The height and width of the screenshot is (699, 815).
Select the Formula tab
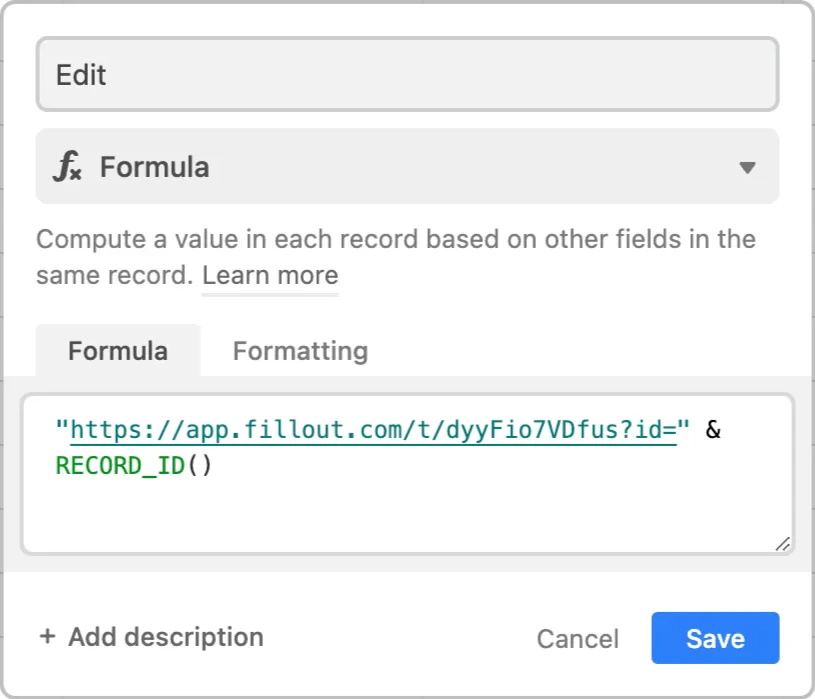[x=118, y=351]
